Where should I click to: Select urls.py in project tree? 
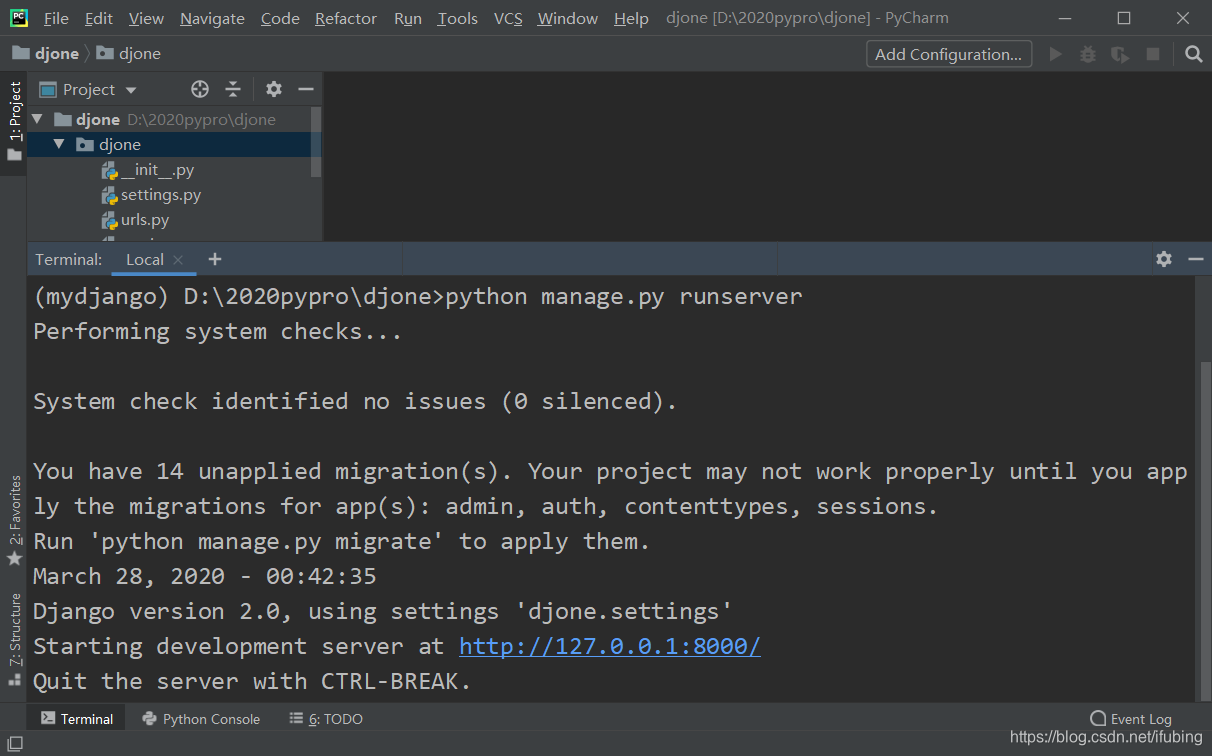[x=135, y=220]
